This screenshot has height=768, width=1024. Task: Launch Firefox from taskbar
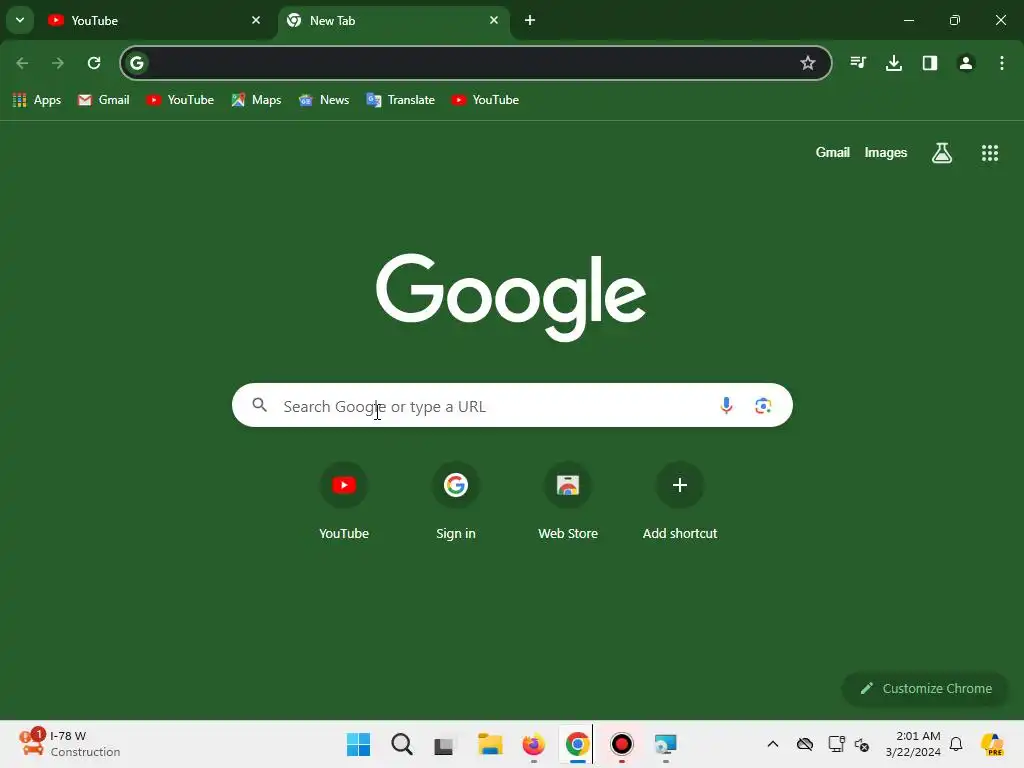[x=534, y=744]
